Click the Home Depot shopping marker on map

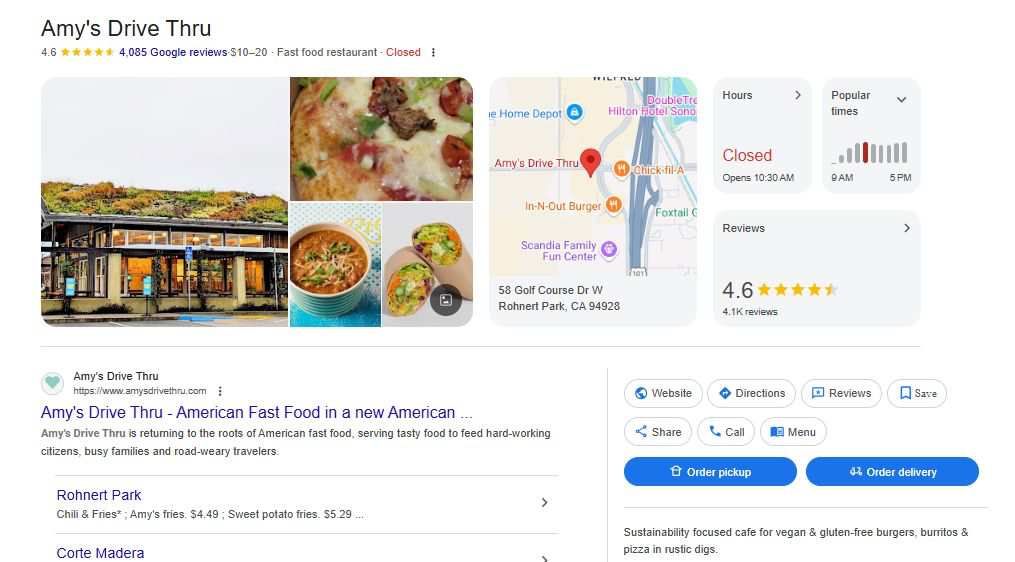(x=574, y=113)
